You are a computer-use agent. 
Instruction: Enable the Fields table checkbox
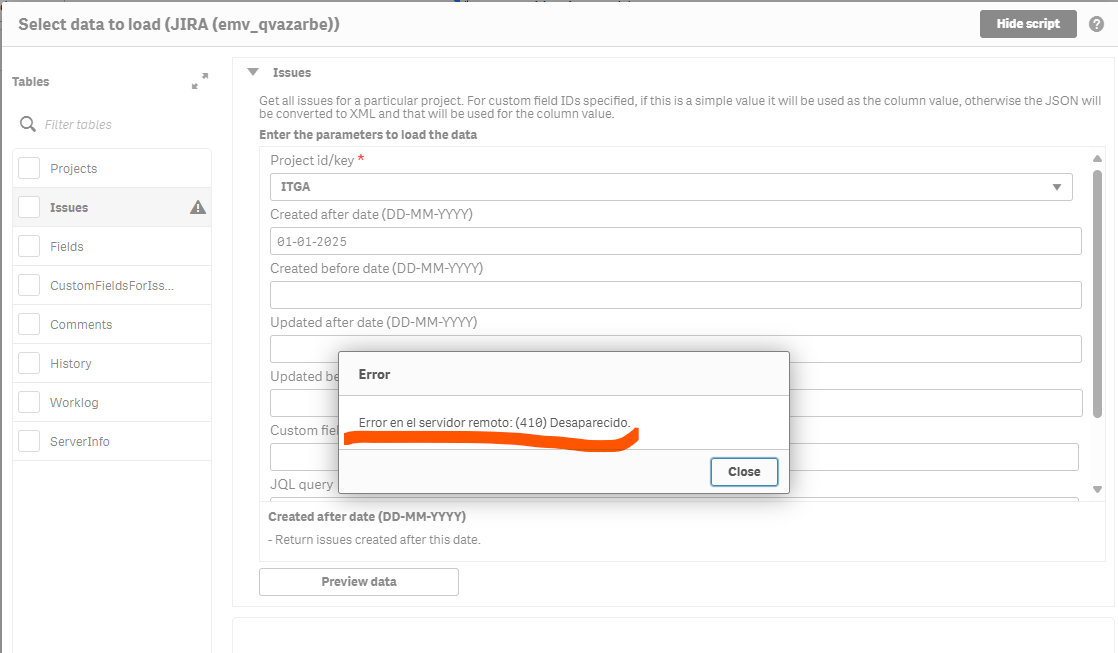(x=28, y=246)
